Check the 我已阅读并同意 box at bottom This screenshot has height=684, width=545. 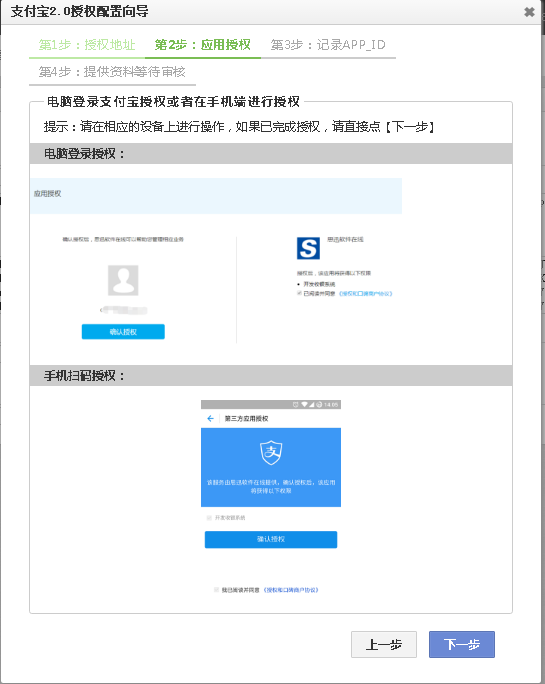[216, 590]
